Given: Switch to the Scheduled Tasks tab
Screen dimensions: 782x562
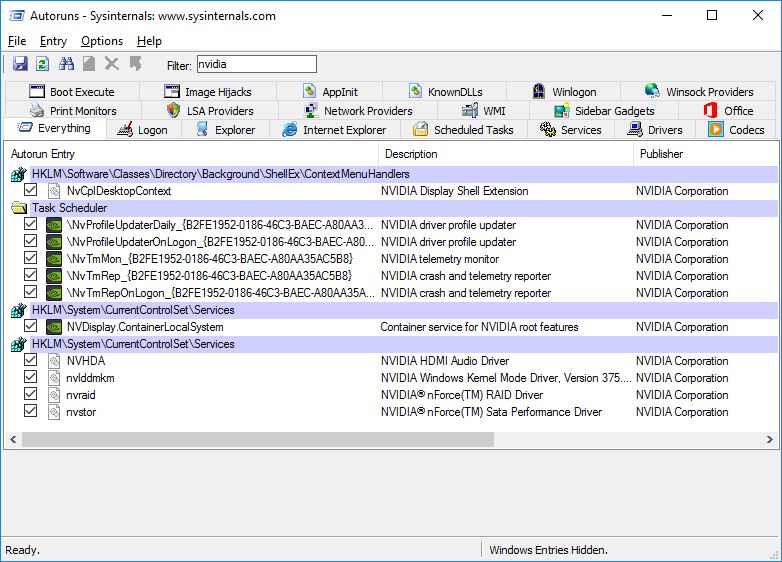Looking at the screenshot, I should click(463, 130).
